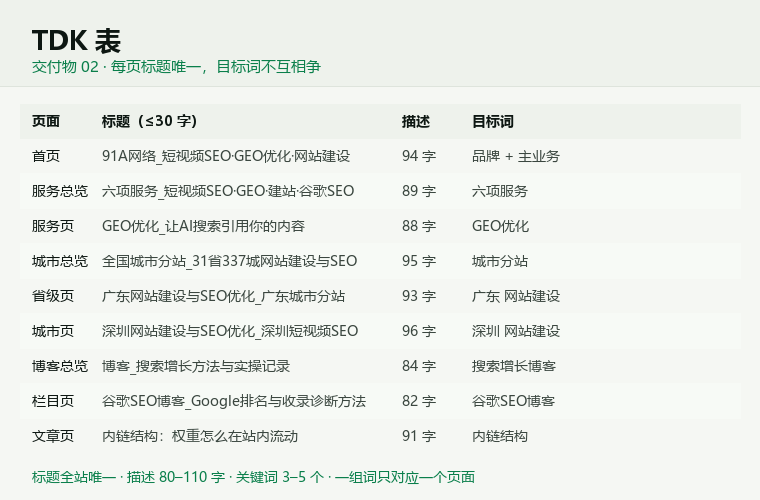This screenshot has height=500, width=760.
Task: Click title '内链结构：权重怎么在站内流动'
Action: [200, 436]
